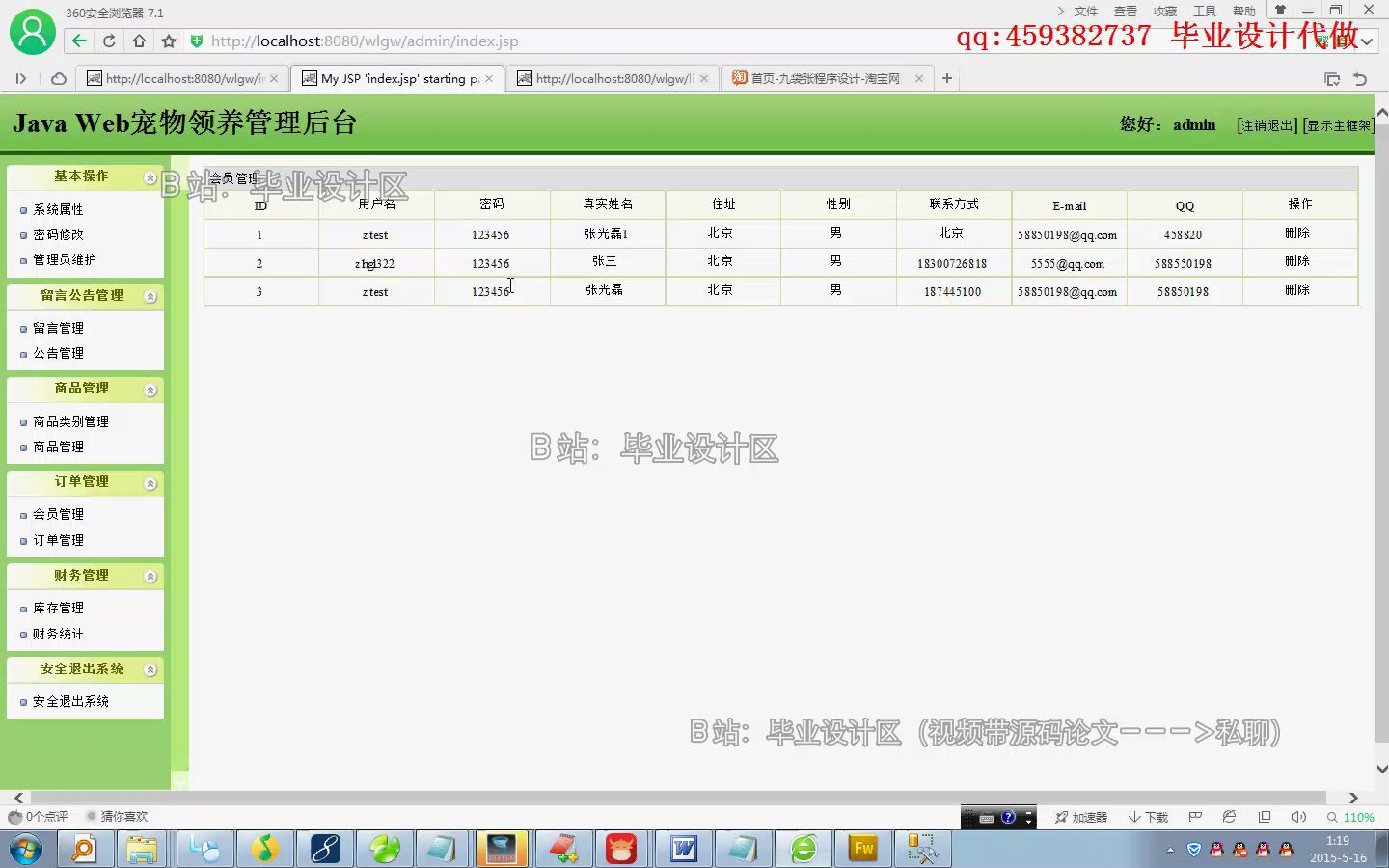Collapse the 基本操作 sidebar section

(x=150, y=177)
